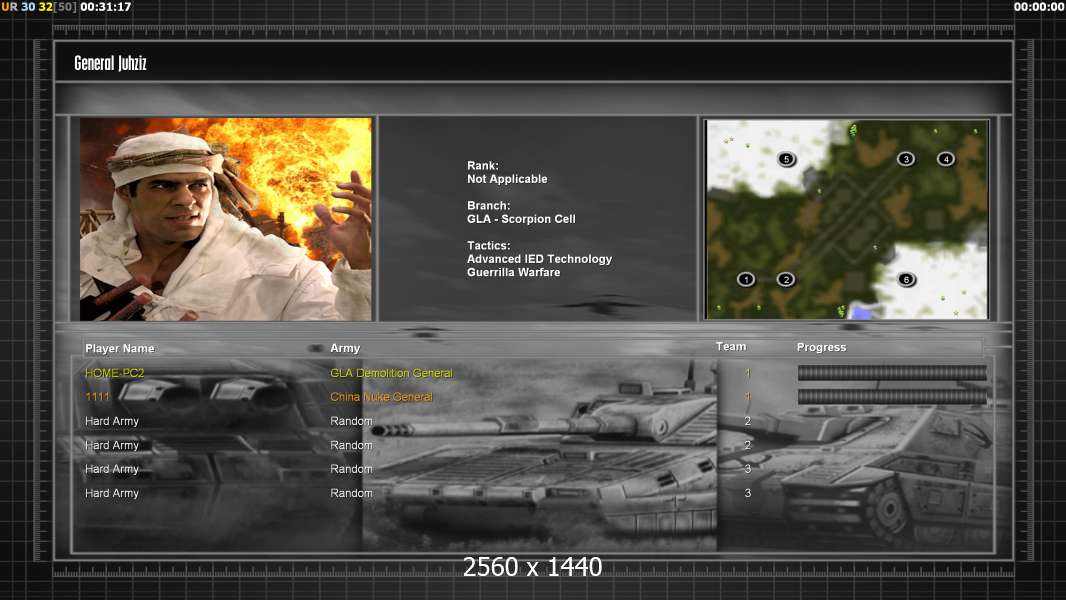Click the "China Nuke General" army entry
Viewport: 1066px width, 600px height.
click(381, 397)
